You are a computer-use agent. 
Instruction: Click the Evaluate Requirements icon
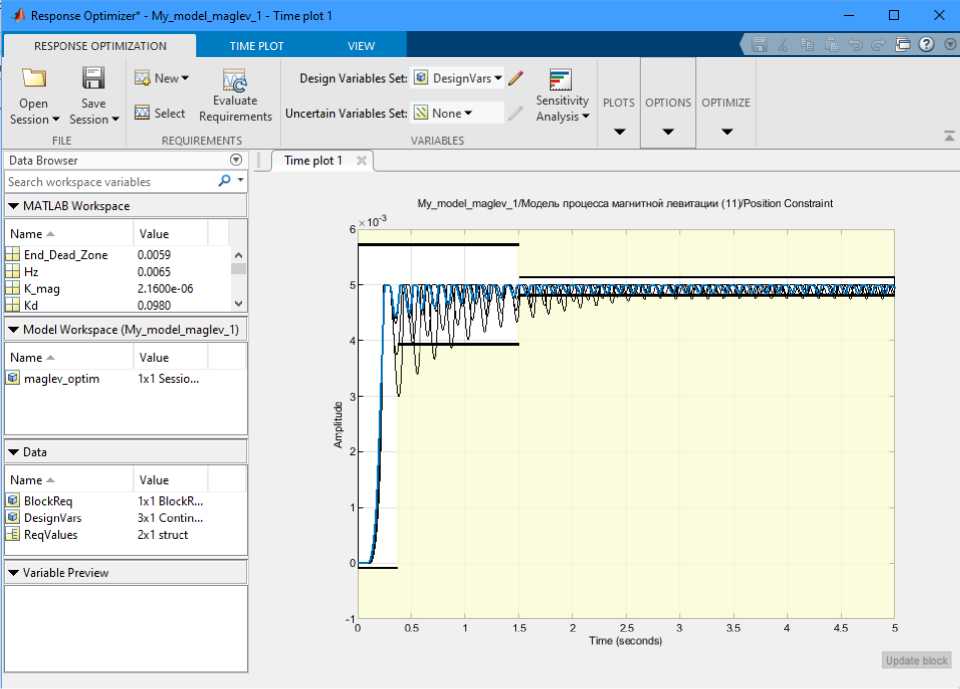coord(235,82)
